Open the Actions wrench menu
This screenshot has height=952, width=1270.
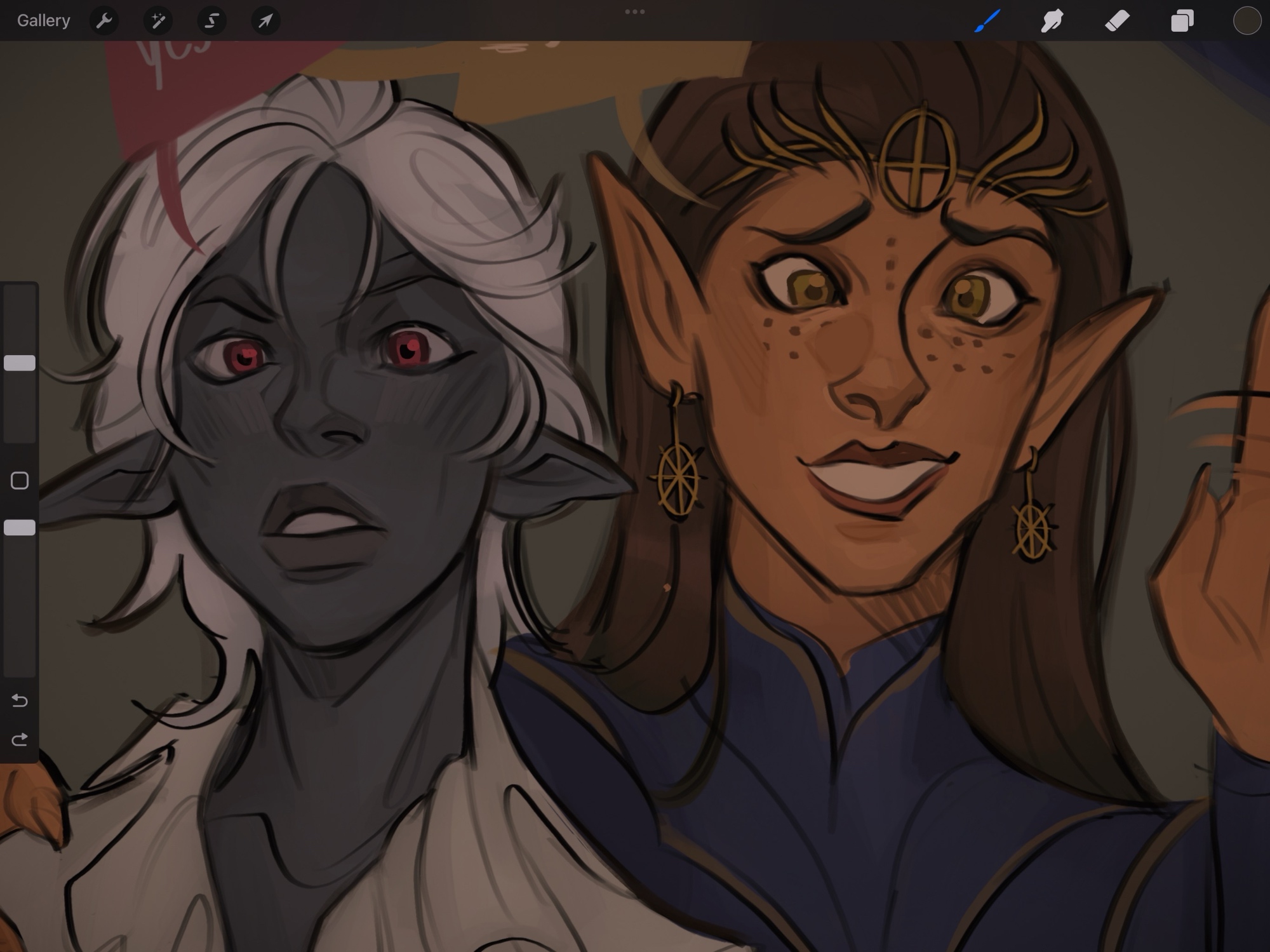(104, 21)
